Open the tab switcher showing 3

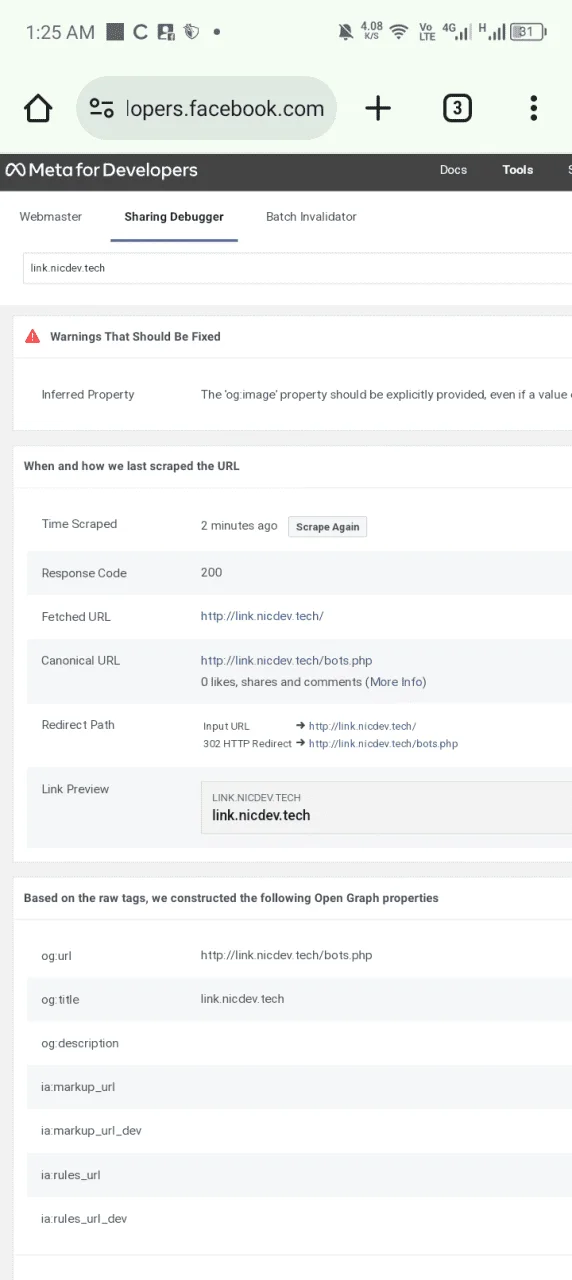point(456,108)
